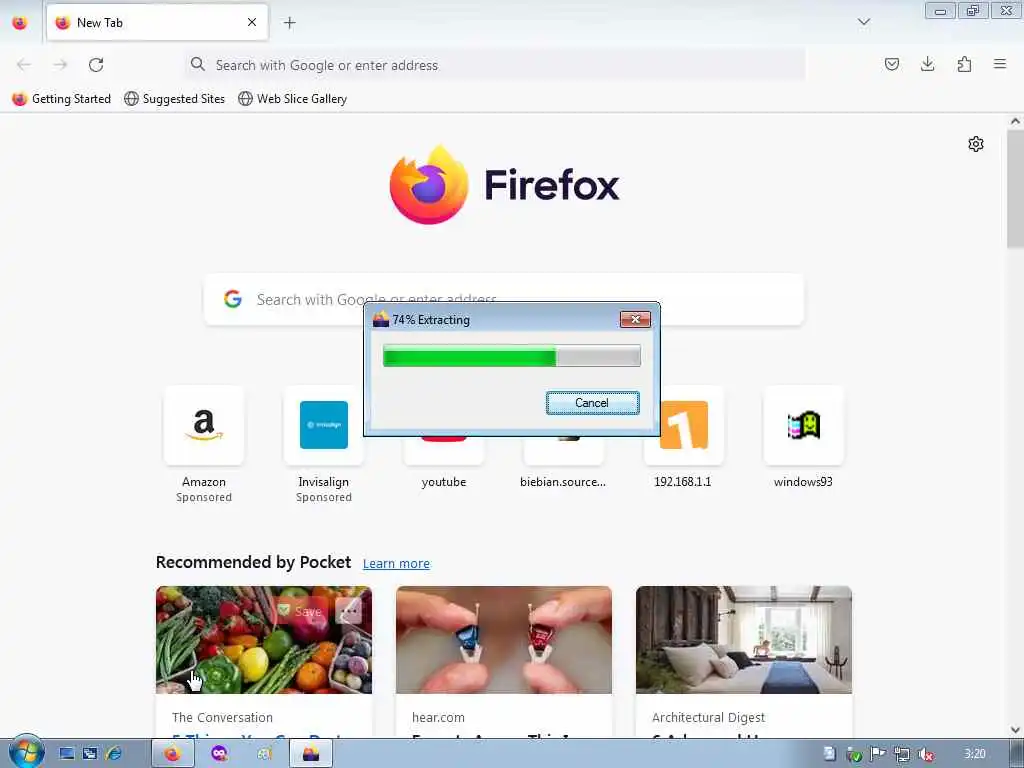Switch to Firefox taskbar button
The height and width of the screenshot is (768, 1024).
173,754
